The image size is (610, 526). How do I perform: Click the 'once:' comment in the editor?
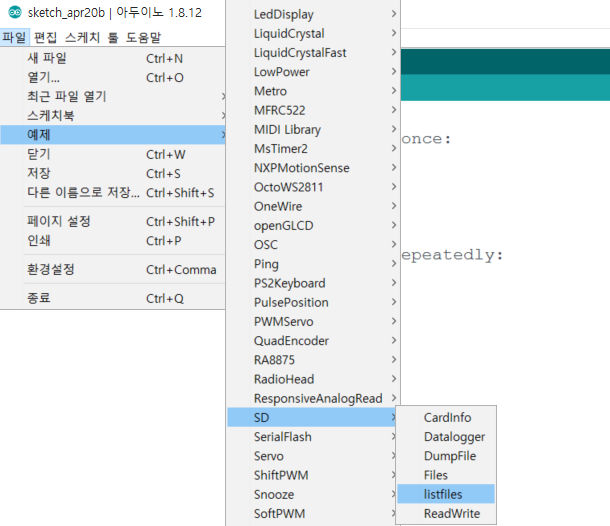point(426,139)
